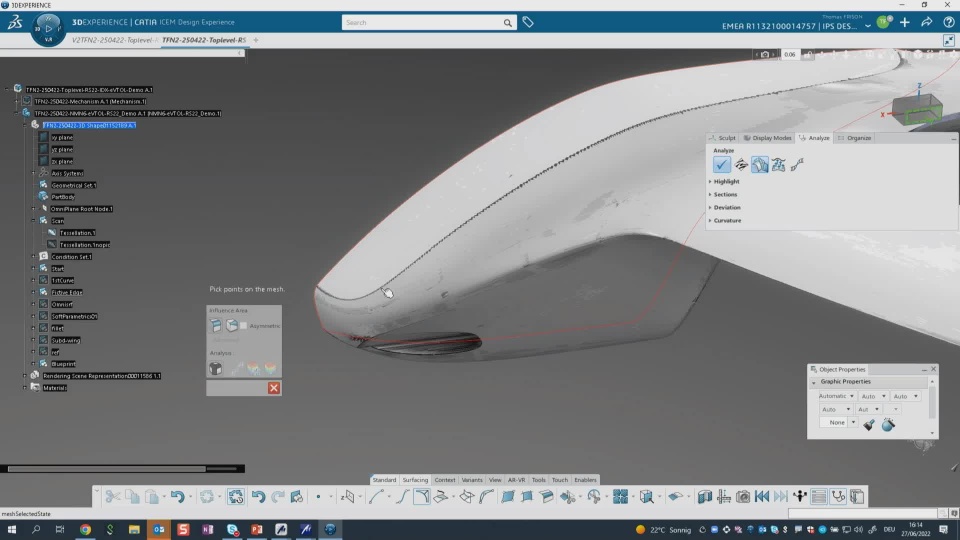Click the search magnifier button
Image resolution: width=960 pixels, height=540 pixels.
[x=508, y=23]
